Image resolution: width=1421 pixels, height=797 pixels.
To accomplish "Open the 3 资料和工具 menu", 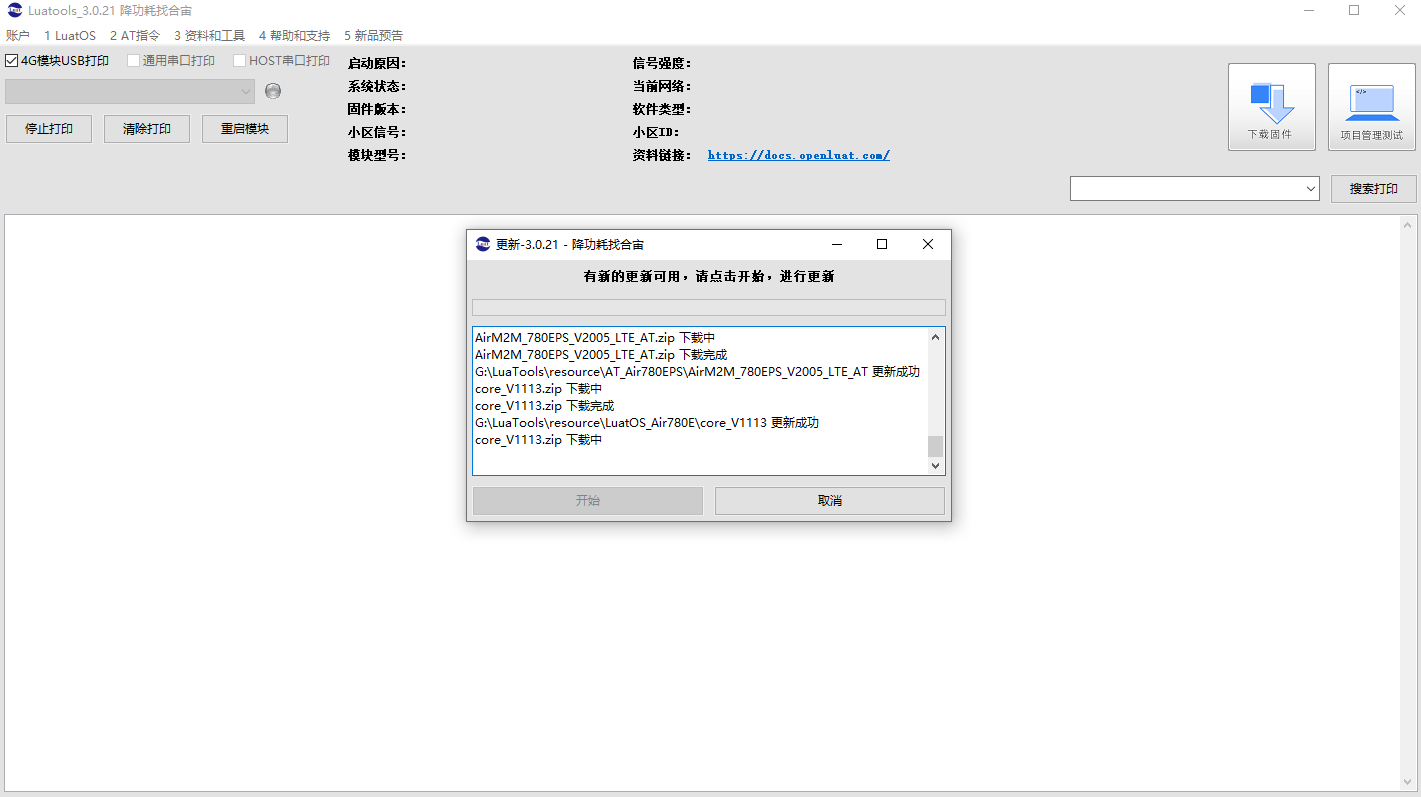I will 209,35.
